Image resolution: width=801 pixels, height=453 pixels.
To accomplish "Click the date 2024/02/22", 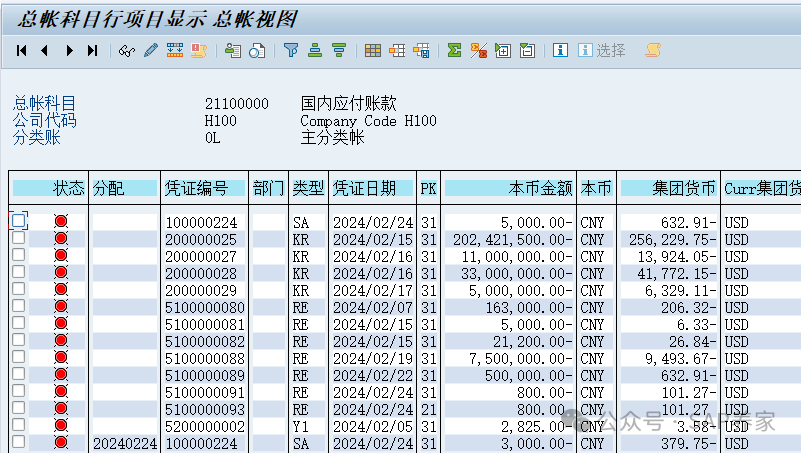I will click(x=373, y=376).
